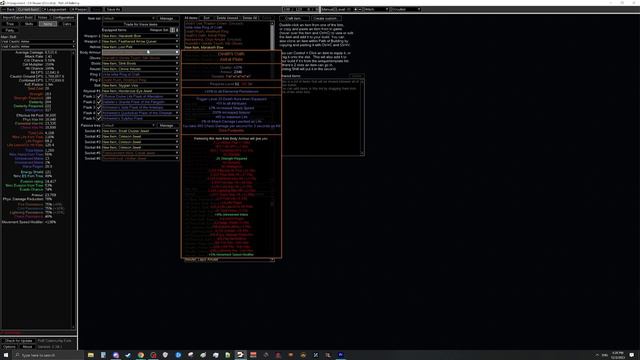Screen dimensions: 640x360
Task: Click the Craft item... button
Action: [294, 18]
